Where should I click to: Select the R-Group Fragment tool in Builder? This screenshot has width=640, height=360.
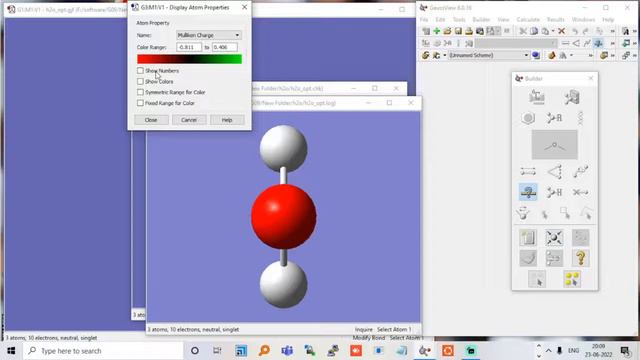coord(554,118)
